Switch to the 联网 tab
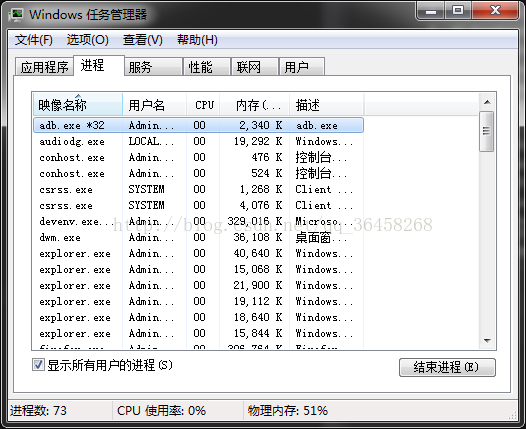Image resolution: width=526 pixels, height=429 pixels. [255, 67]
